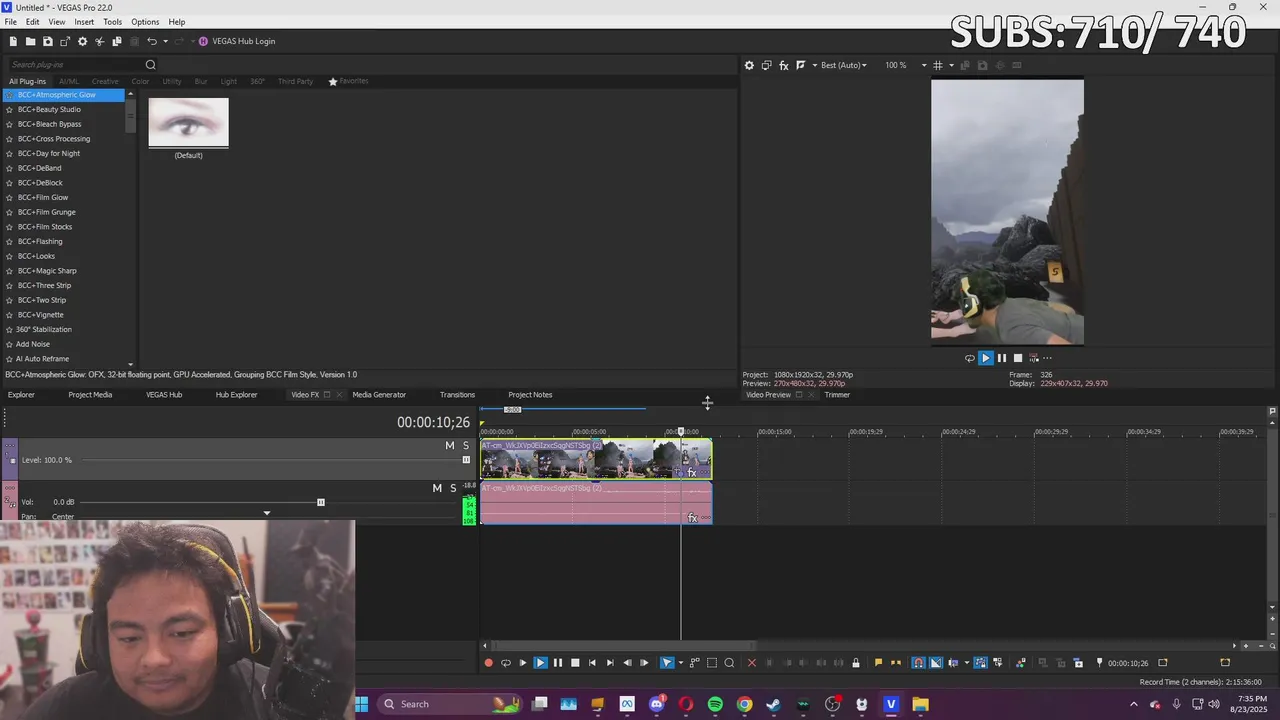
Task: Open Video Preview properties gear icon
Action: (x=749, y=65)
